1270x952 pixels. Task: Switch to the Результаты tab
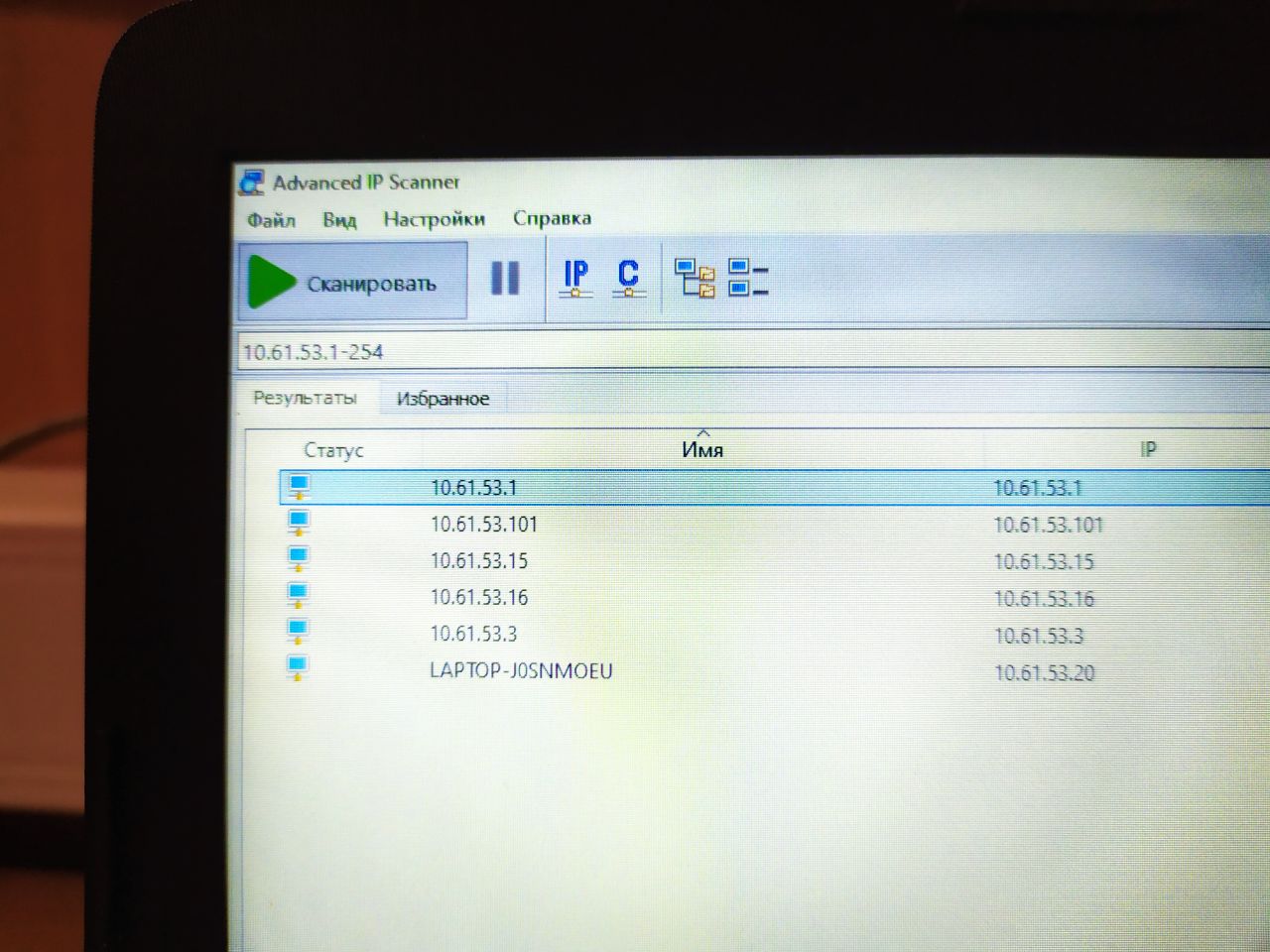(305, 398)
